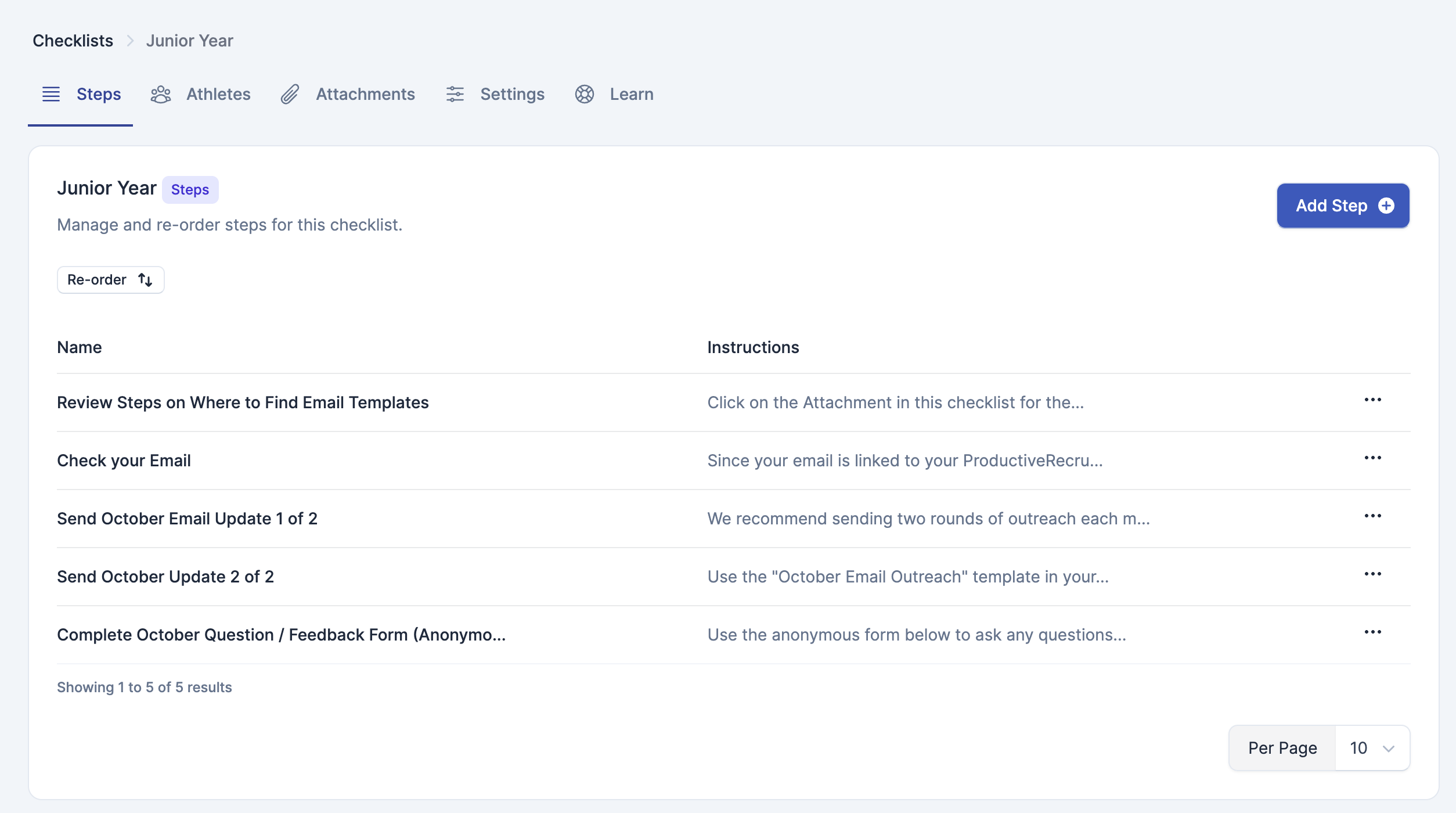Click the Settings sliders icon
1456x813 pixels.
tap(455, 94)
